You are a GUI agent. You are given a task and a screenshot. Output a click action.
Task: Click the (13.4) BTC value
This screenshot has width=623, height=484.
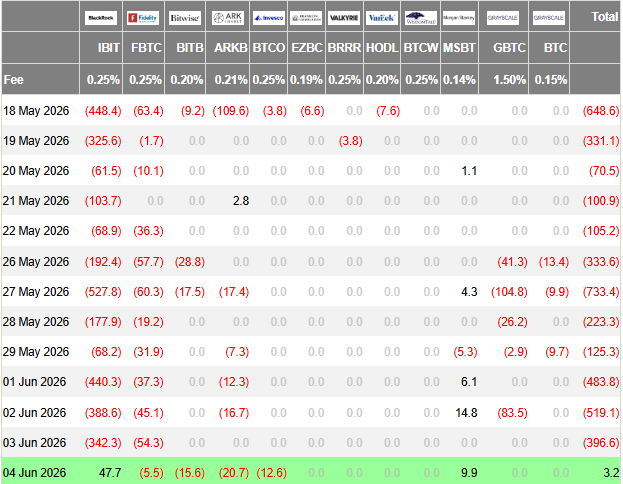tap(554, 261)
